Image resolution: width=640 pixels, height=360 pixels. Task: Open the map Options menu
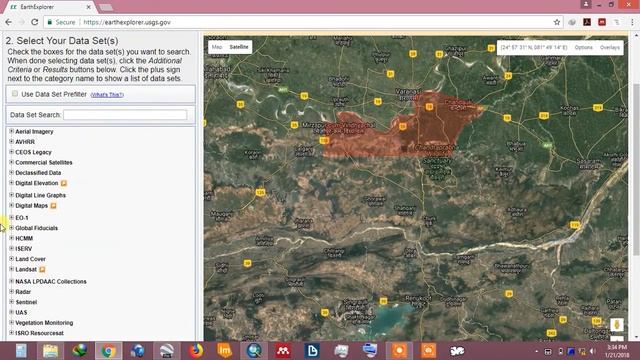[583, 47]
